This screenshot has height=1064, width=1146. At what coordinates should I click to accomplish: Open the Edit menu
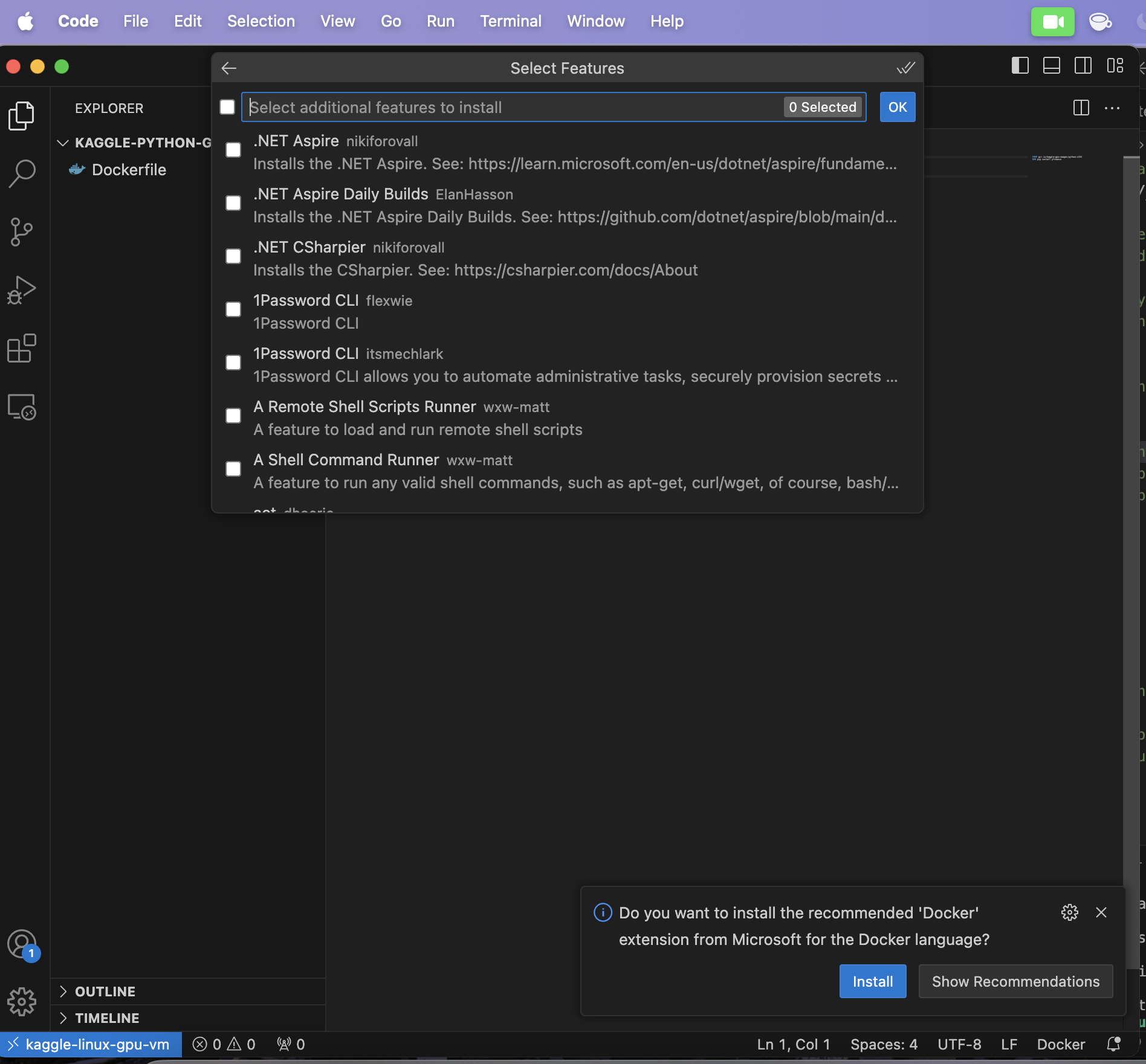[188, 22]
